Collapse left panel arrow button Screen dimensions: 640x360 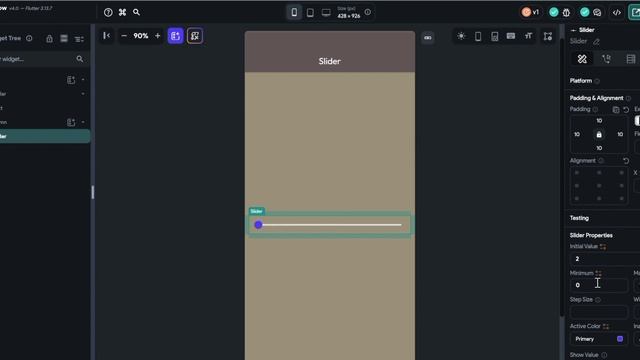click(107, 36)
